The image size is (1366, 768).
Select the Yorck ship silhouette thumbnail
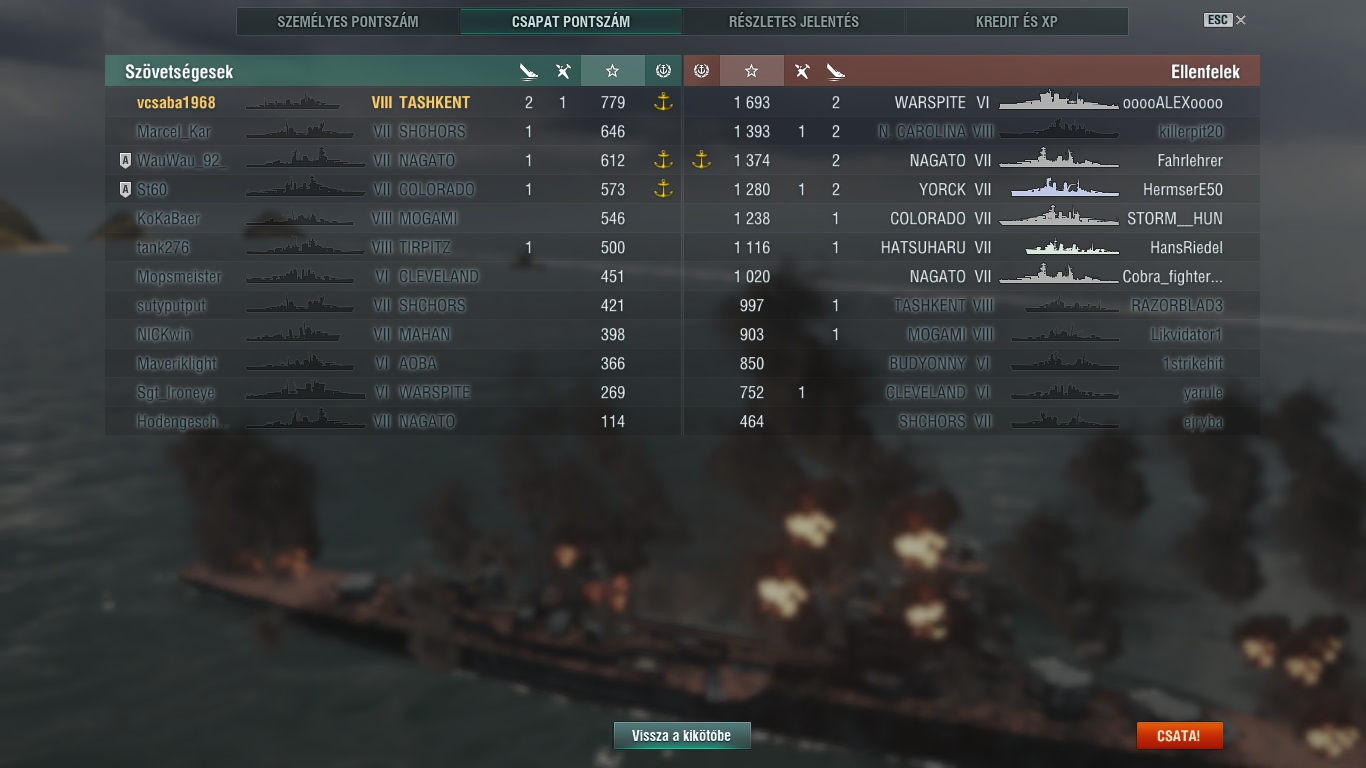click(x=1064, y=189)
